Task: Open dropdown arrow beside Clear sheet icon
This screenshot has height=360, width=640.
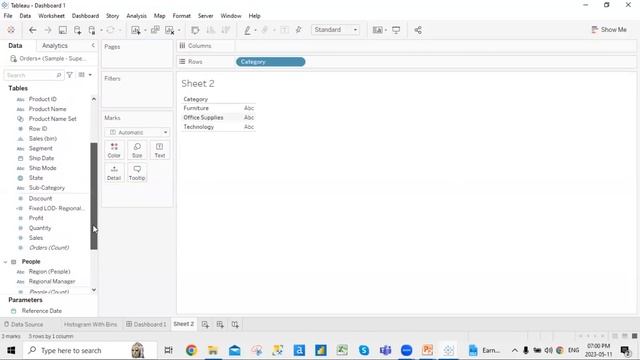Action: coord(179,30)
